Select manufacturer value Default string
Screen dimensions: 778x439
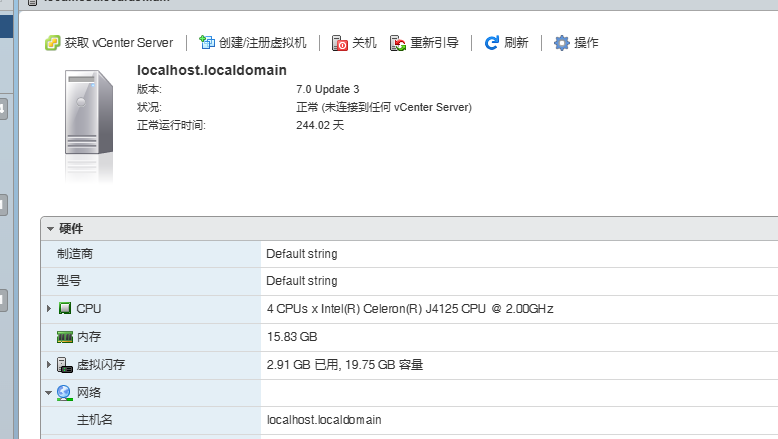coord(302,254)
